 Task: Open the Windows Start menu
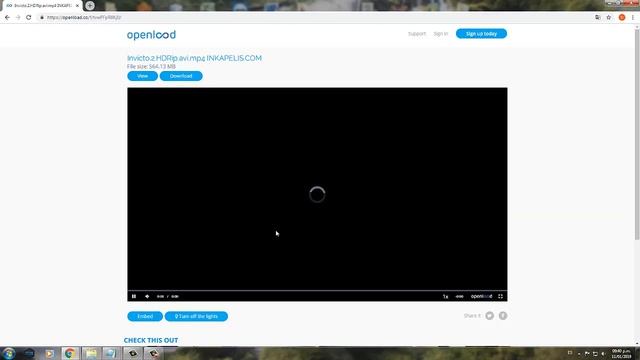(9, 353)
